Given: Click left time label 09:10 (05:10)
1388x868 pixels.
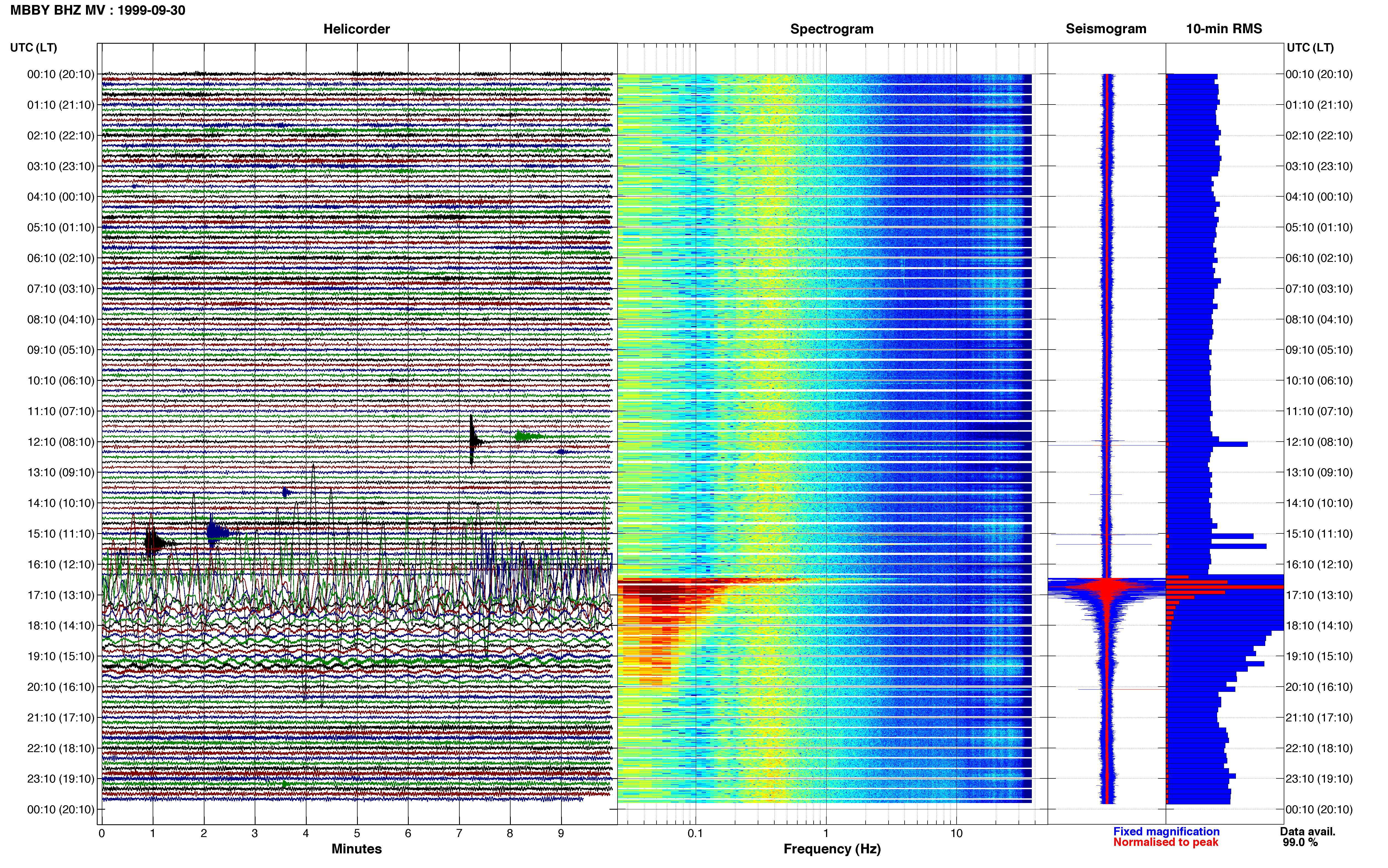Looking at the screenshot, I should point(61,350).
